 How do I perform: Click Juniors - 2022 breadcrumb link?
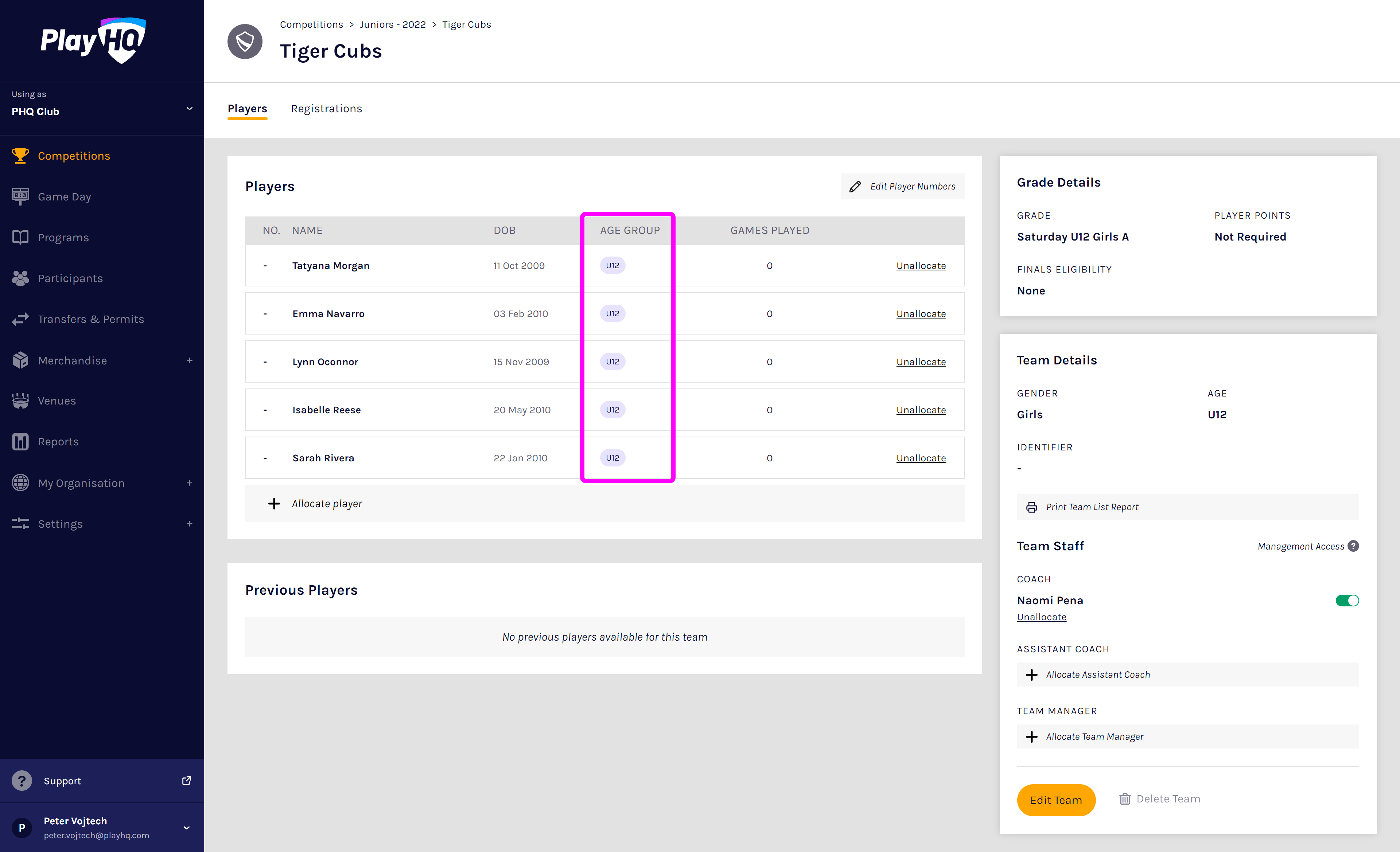392,24
